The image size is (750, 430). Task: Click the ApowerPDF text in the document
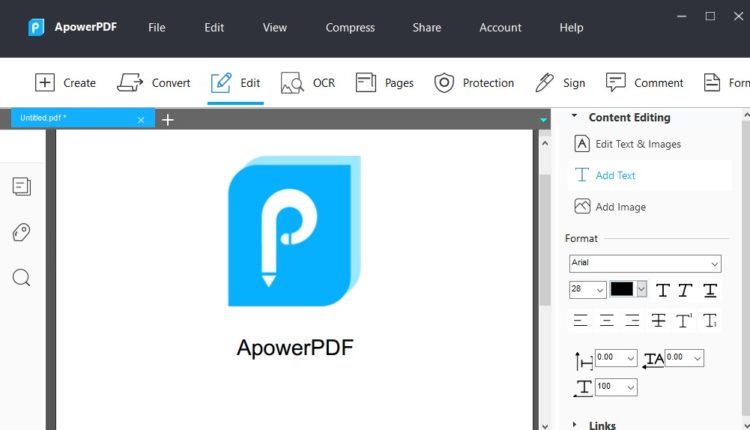point(295,348)
